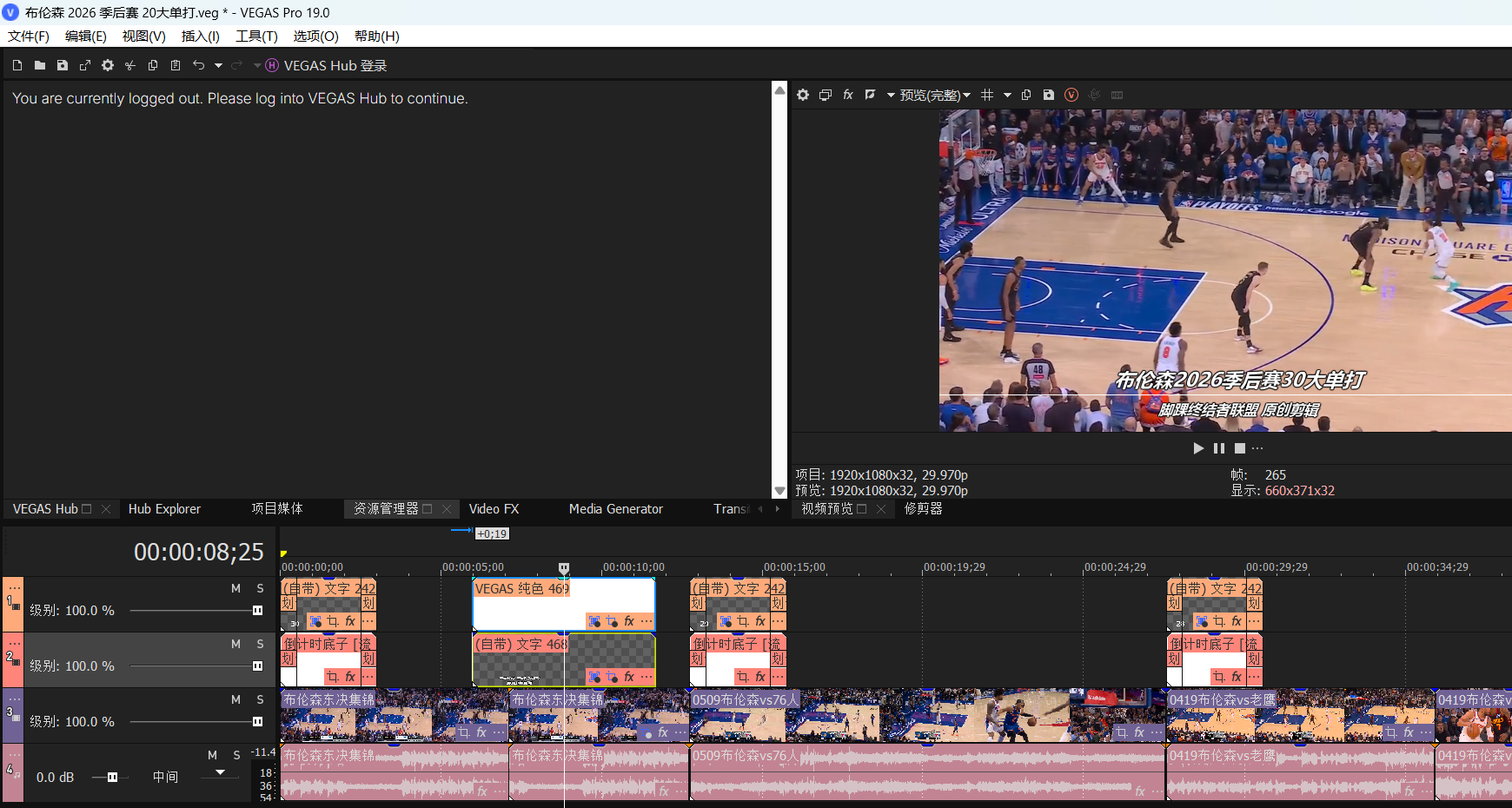This screenshot has height=808, width=1512.
Task: Solo video track 1
Action: pyautogui.click(x=260, y=588)
